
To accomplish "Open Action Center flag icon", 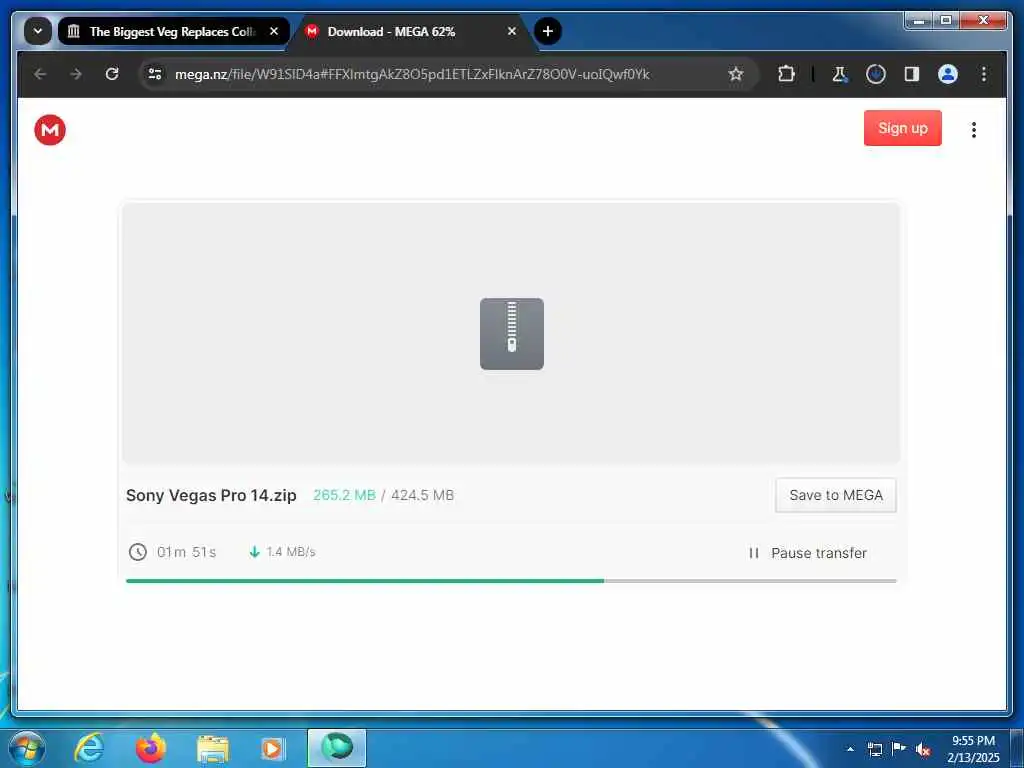I will click(x=899, y=749).
